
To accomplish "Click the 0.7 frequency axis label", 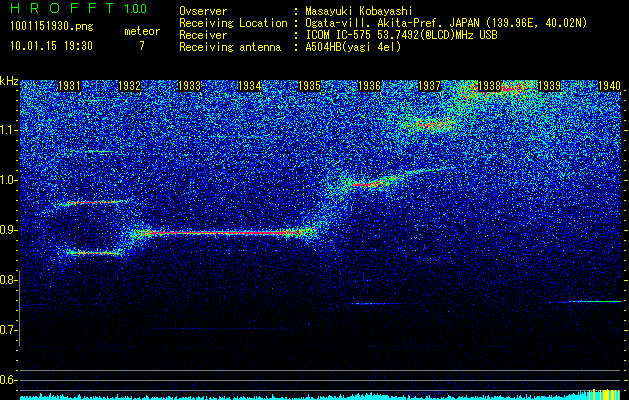I will point(8,330).
